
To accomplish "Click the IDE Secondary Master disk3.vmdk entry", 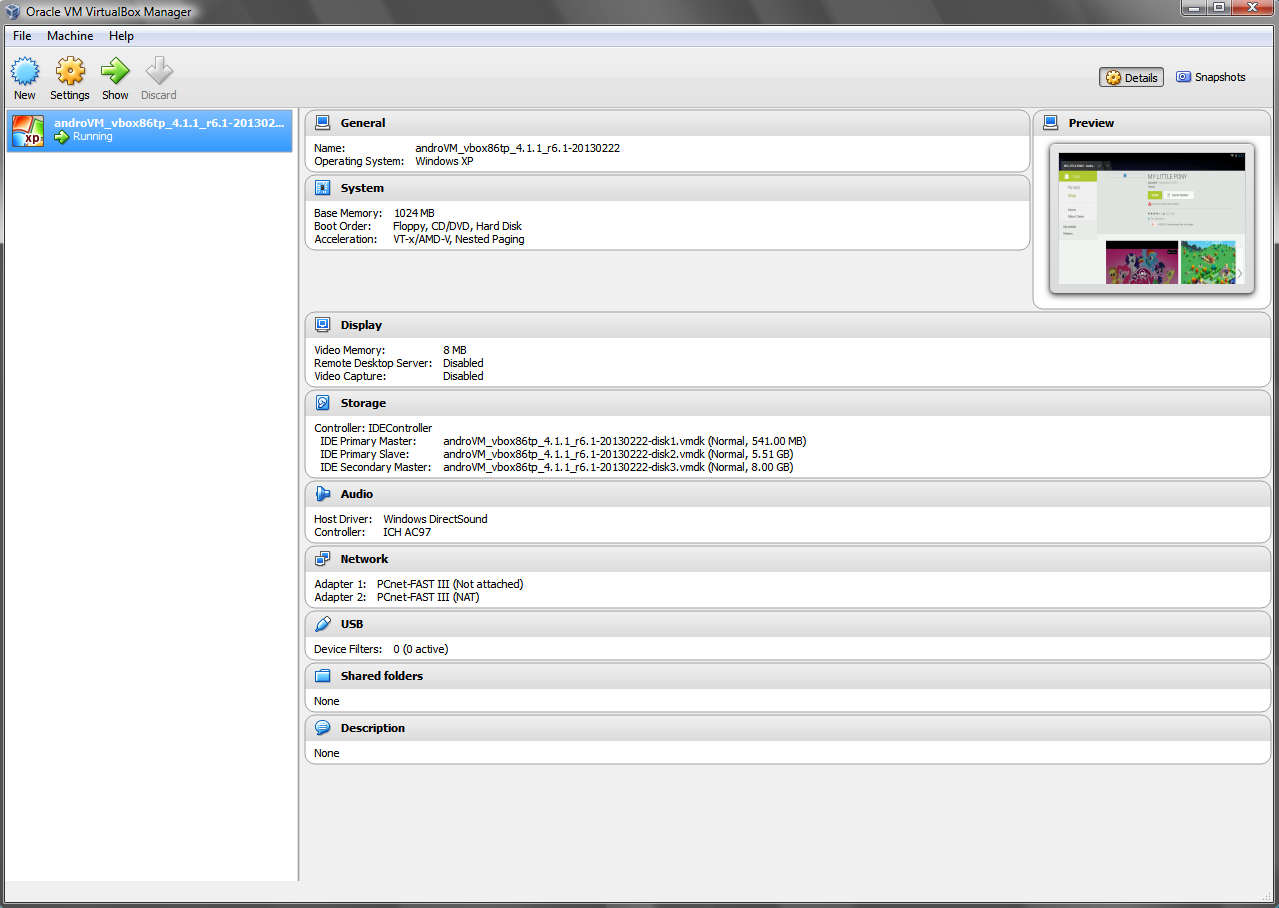I will (x=618, y=467).
